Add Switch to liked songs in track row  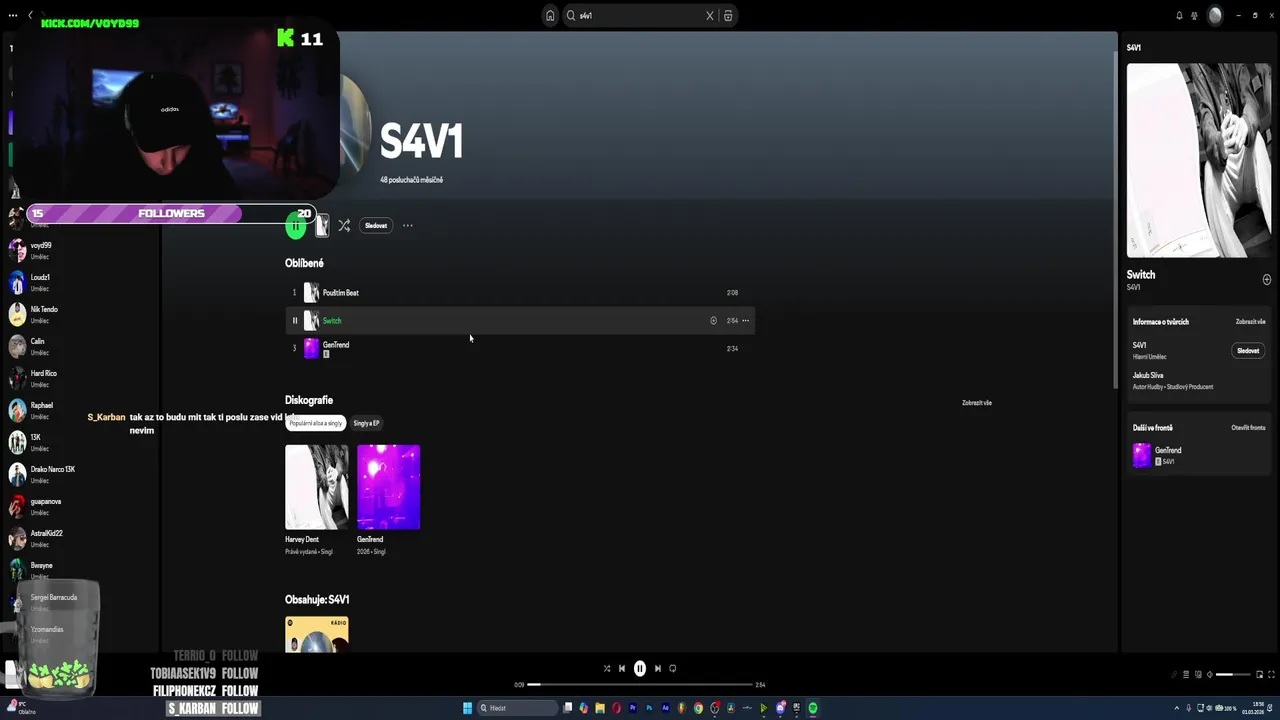coord(713,321)
